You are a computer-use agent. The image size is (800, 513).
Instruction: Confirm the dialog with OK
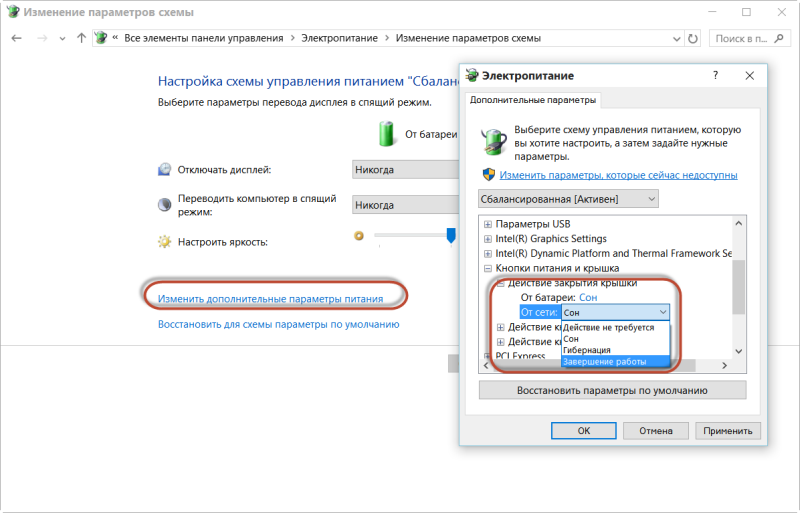click(x=584, y=431)
